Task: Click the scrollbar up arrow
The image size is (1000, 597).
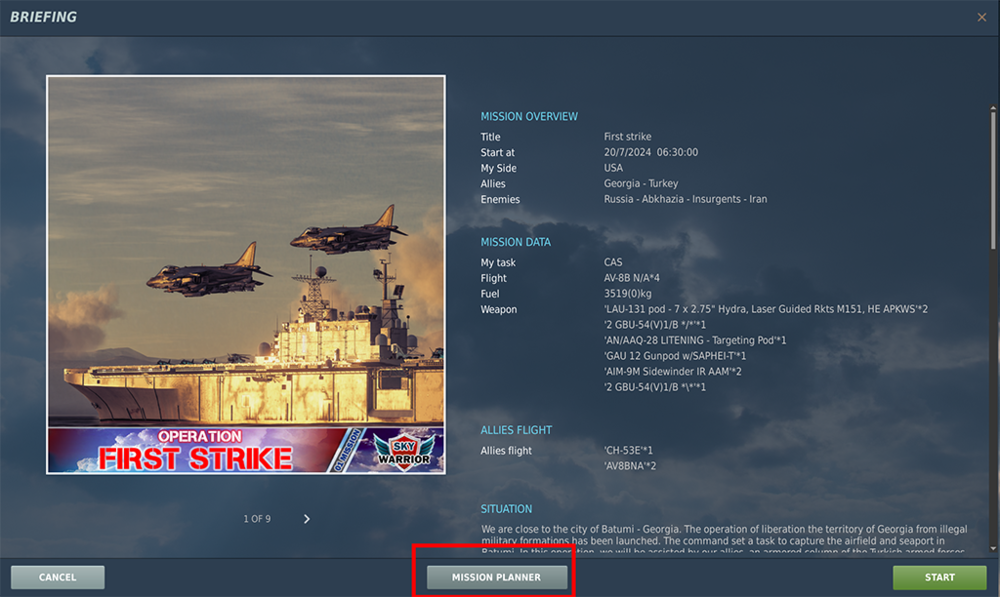Action: tap(992, 107)
